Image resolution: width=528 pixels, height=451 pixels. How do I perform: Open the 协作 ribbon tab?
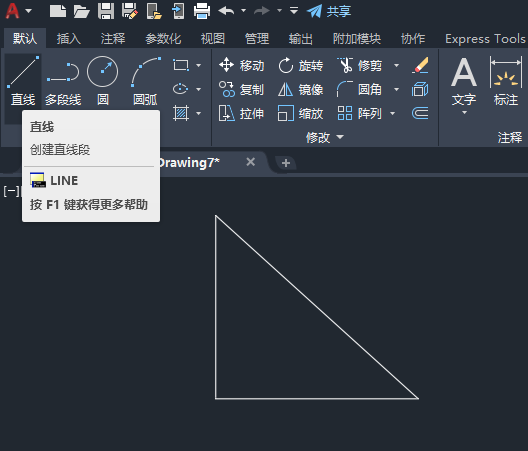click(x=413, y=39)
